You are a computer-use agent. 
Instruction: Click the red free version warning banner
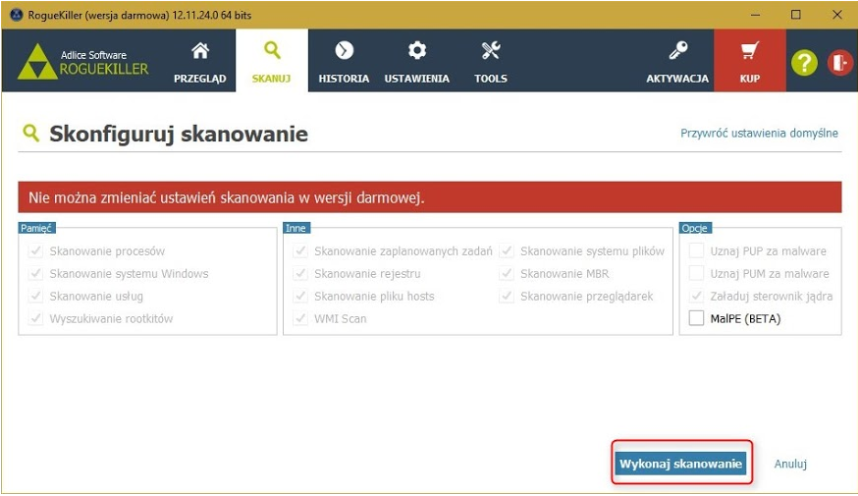[x=430, y=197]
